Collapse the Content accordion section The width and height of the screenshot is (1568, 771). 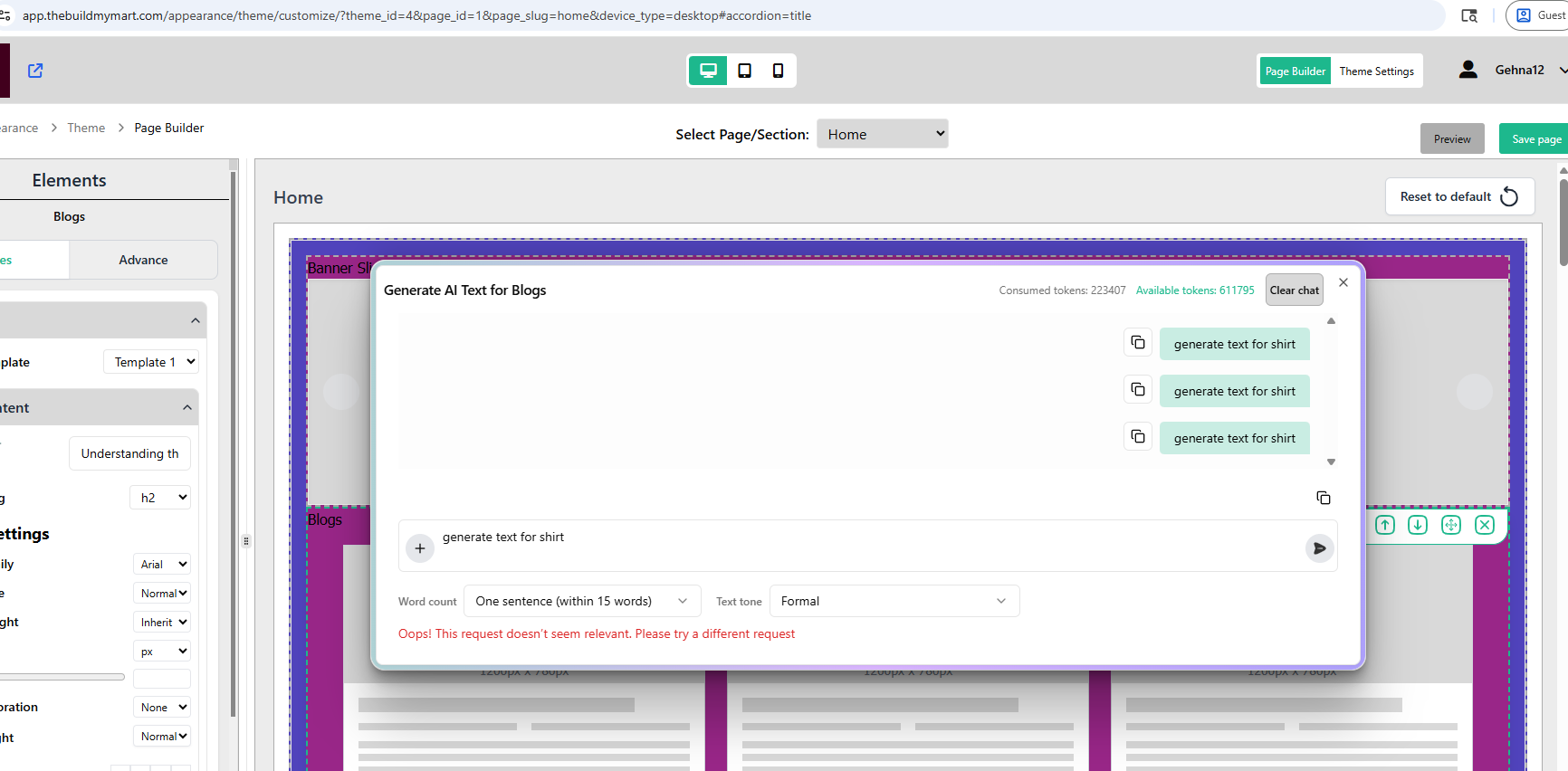pos(187,407)
